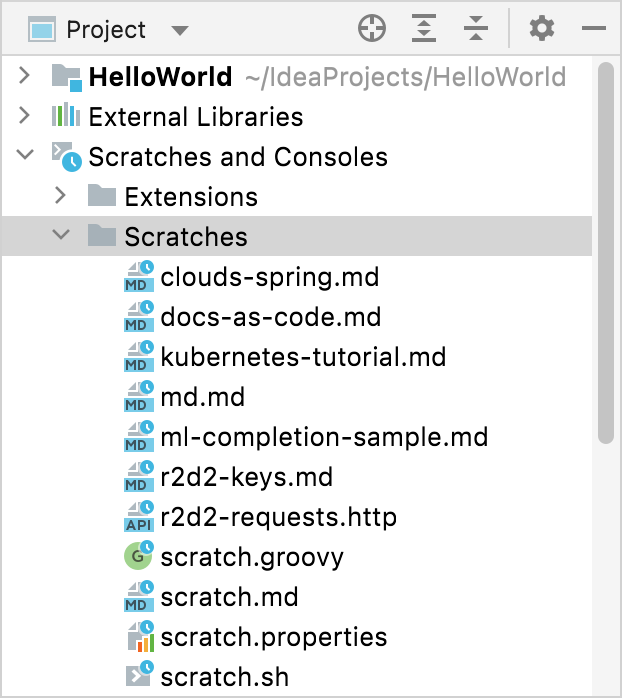This screenshot has width=622, height=698.
Task: Expand the Extensions folder
Action: (60, 196)
